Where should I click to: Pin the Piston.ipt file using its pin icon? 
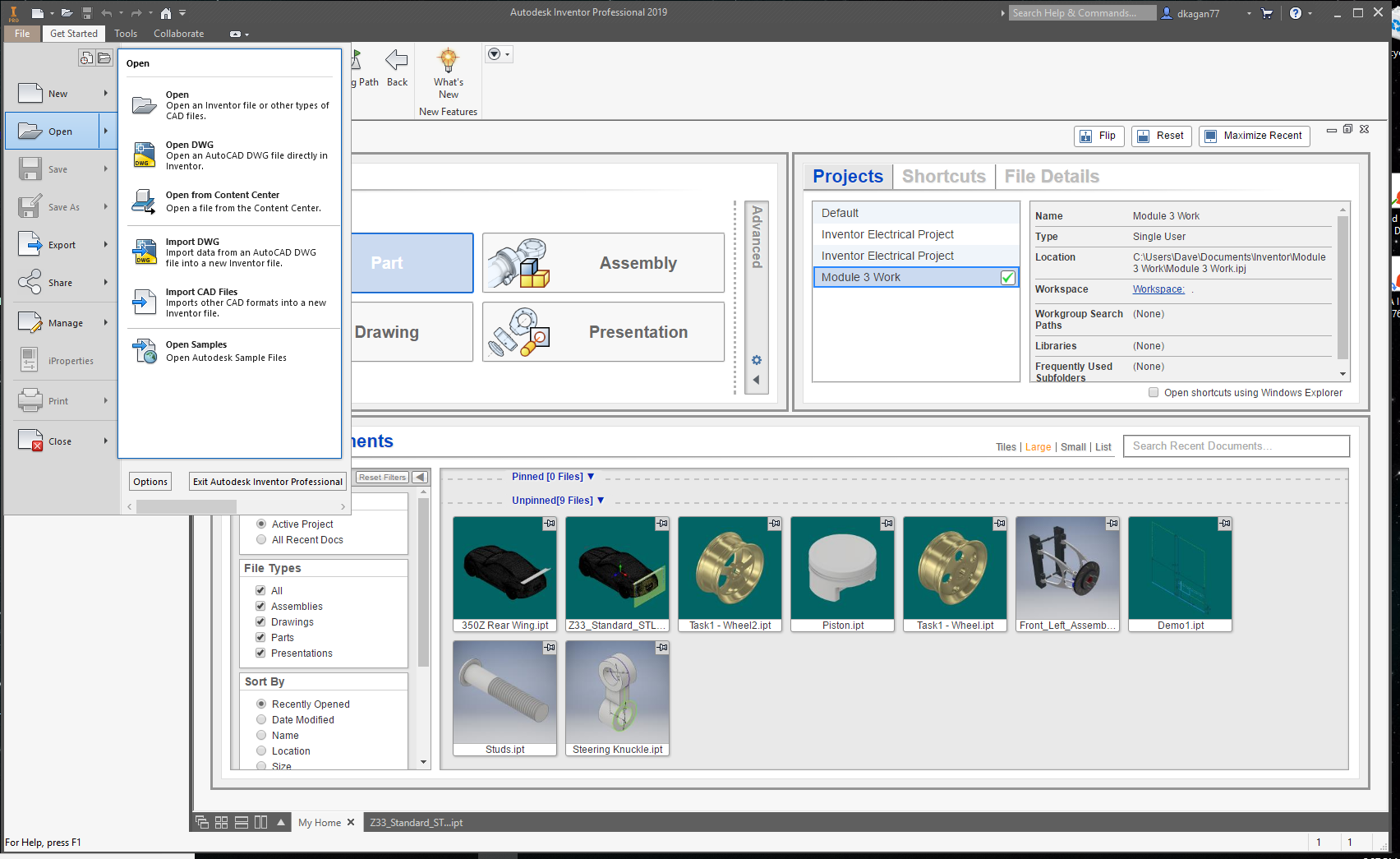point(886,523)
